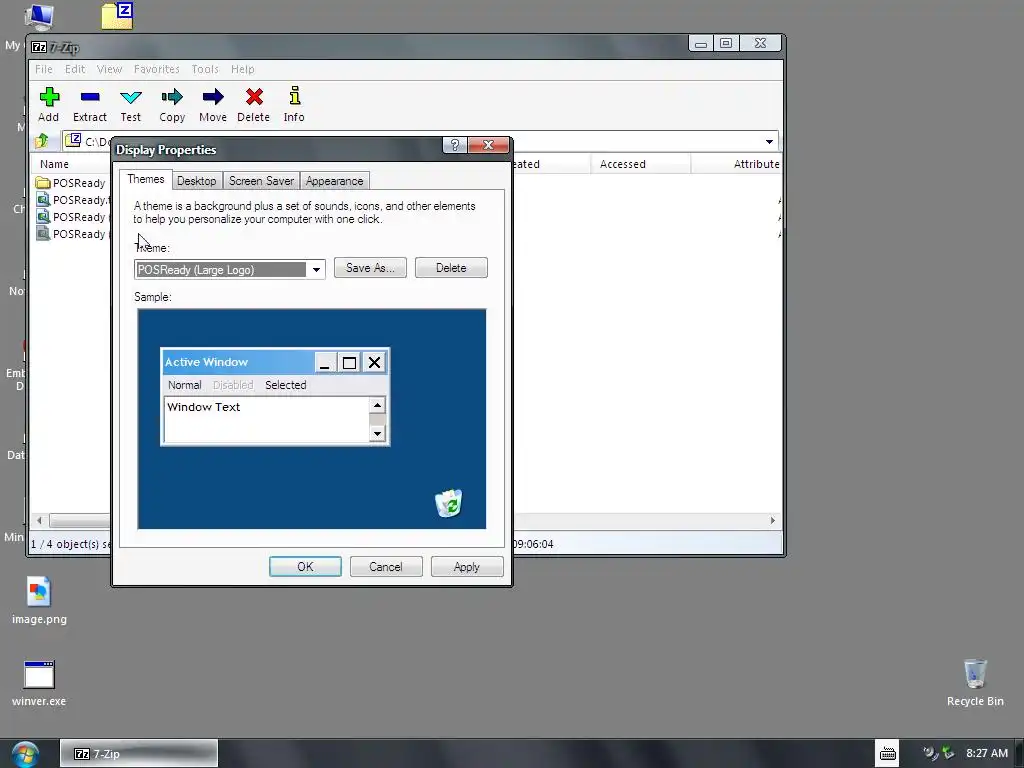
Task: Open the File menu in 7-Zip
Action: tap(44, 69)
